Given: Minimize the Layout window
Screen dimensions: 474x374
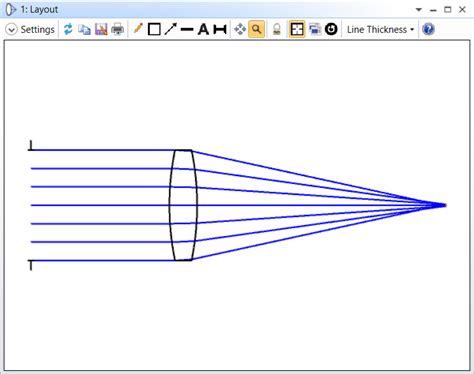Looking at the screenshot, I should 433,10.
